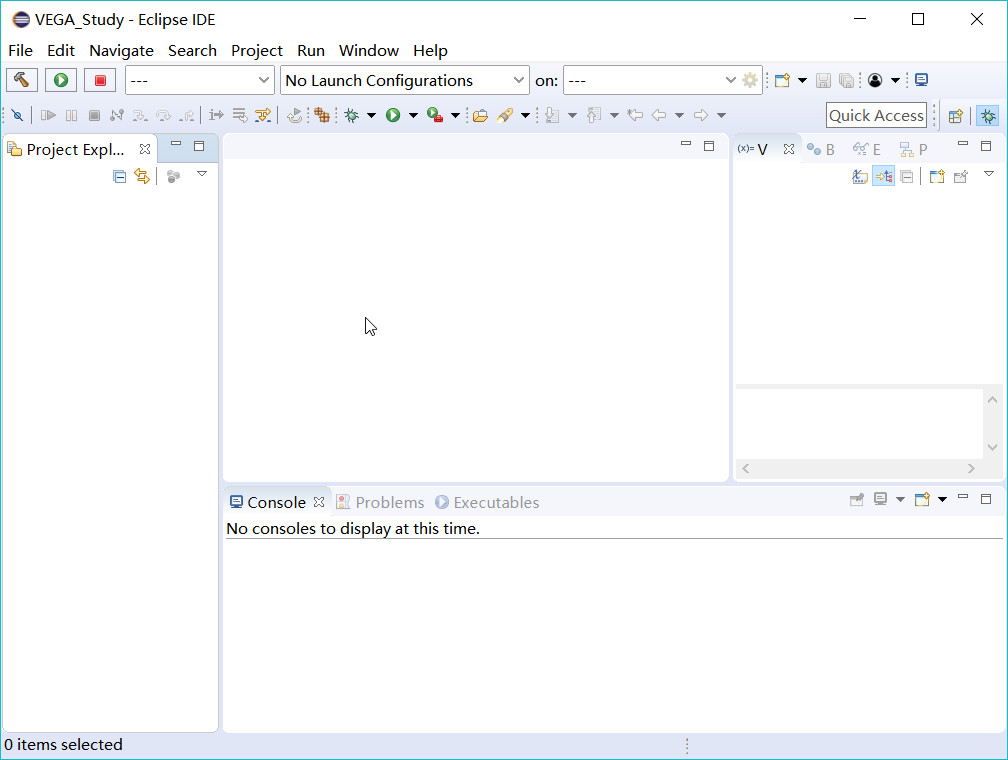Click the Drop To Frame icon
Screen dimensions: 1008x760
240,115
